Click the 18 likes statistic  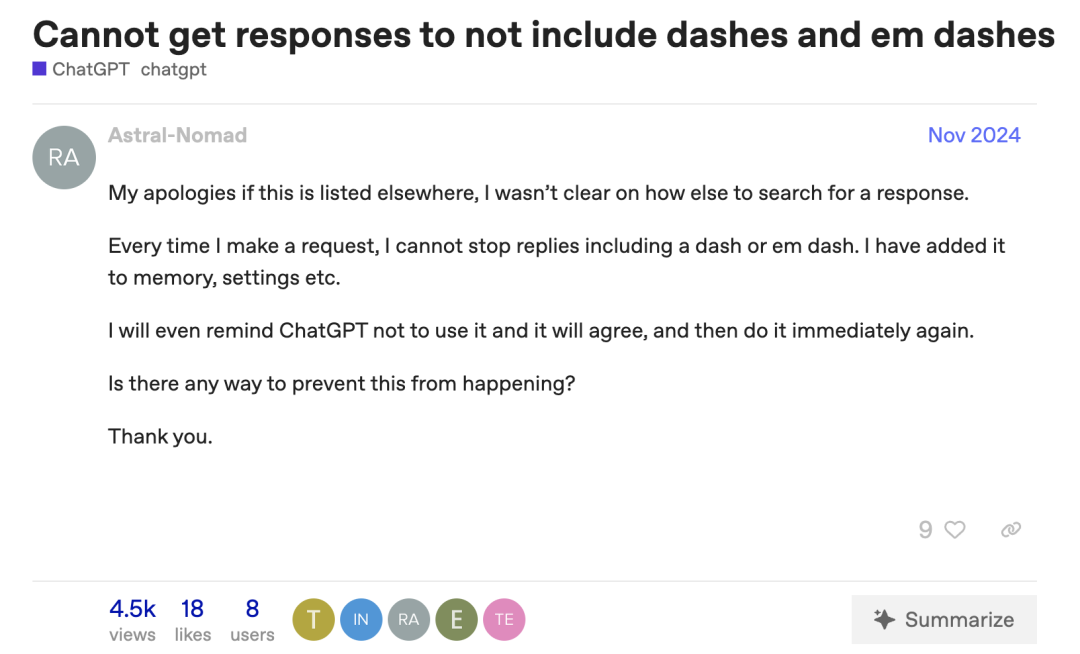(x=192, y=620)
